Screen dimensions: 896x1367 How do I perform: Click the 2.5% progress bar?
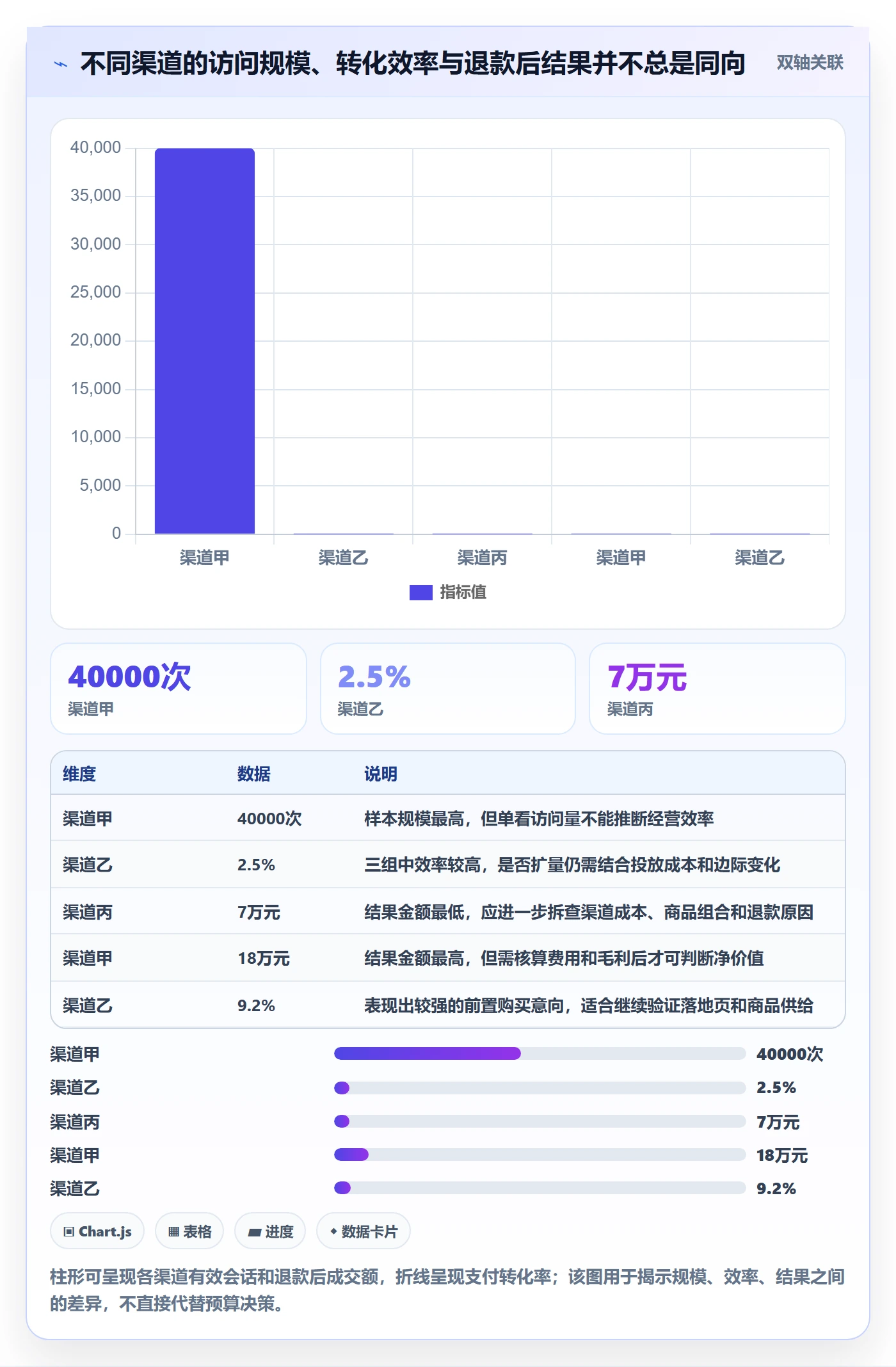point(540,1087)
